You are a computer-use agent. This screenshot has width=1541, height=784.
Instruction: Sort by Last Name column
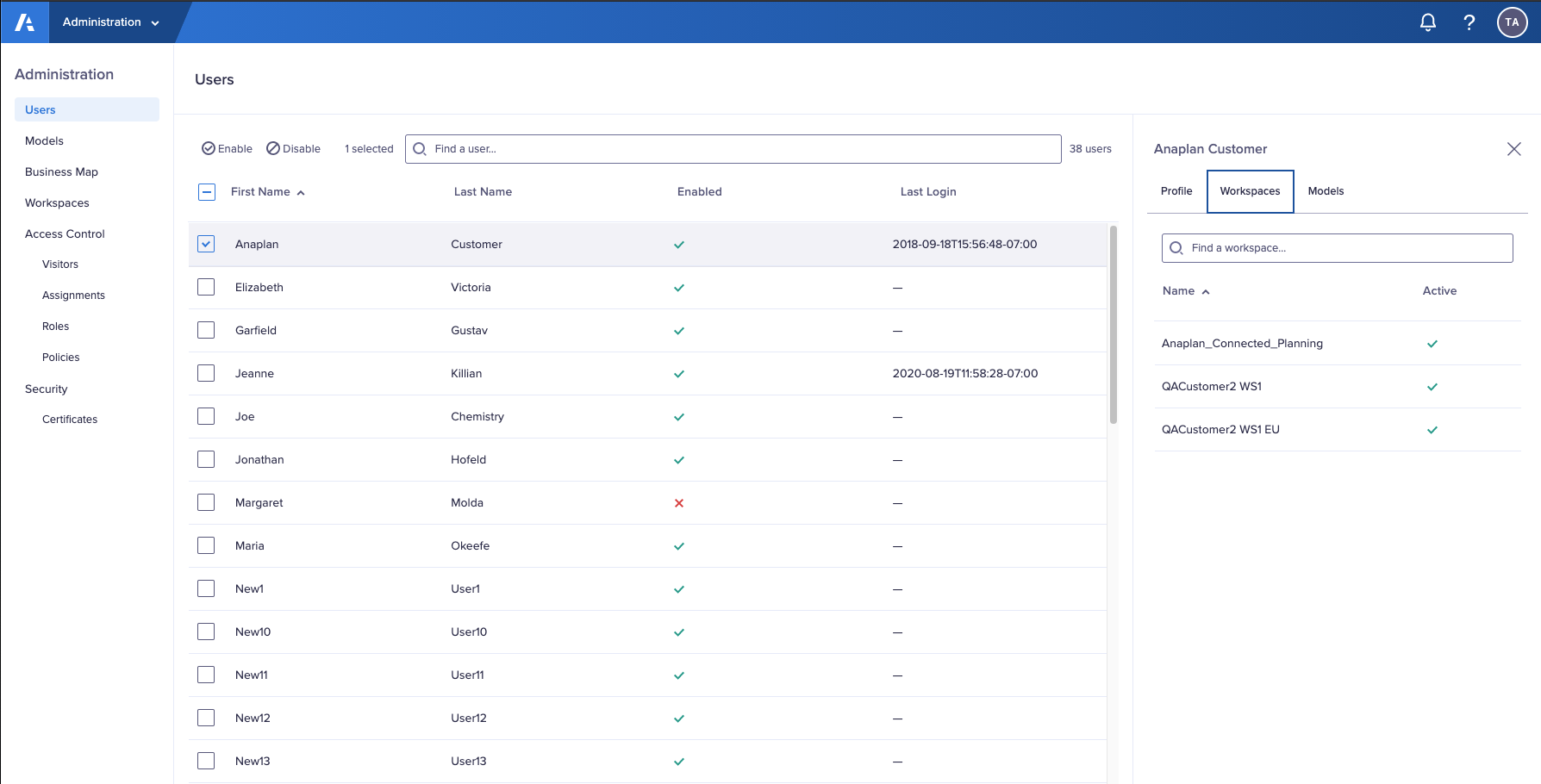tap(483, 192)
